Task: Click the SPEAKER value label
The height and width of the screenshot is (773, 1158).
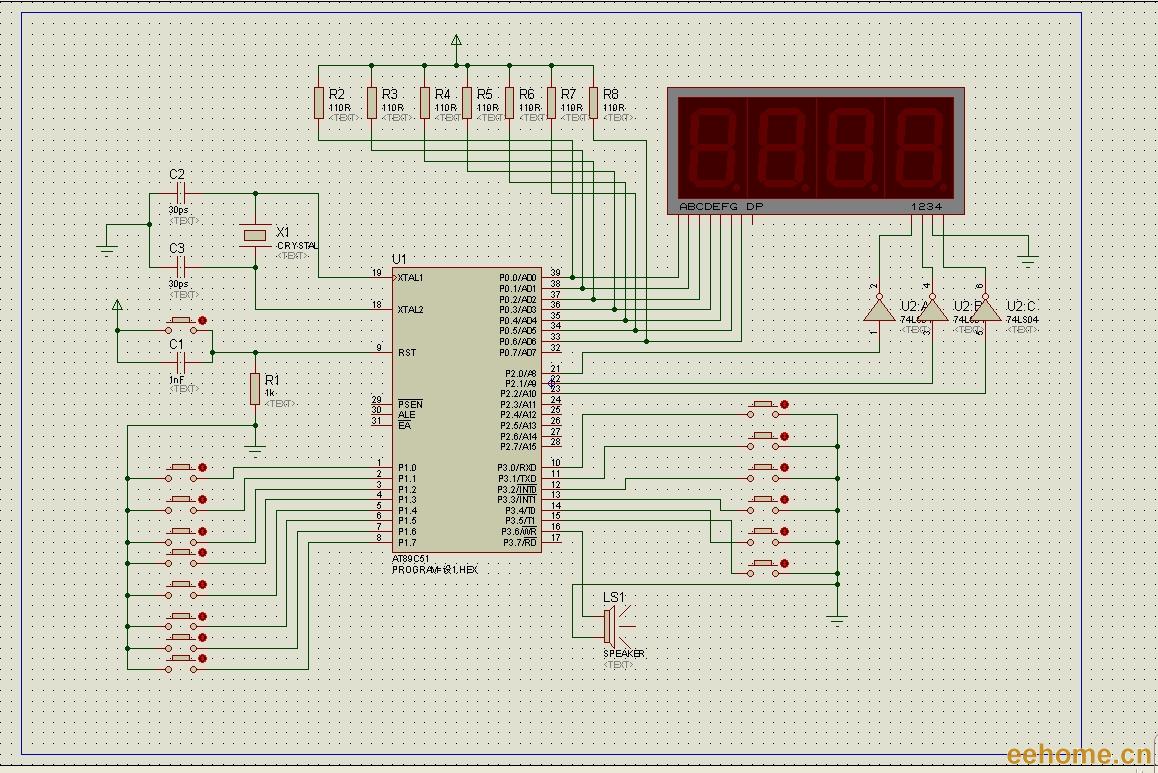Action: [624, 653]
